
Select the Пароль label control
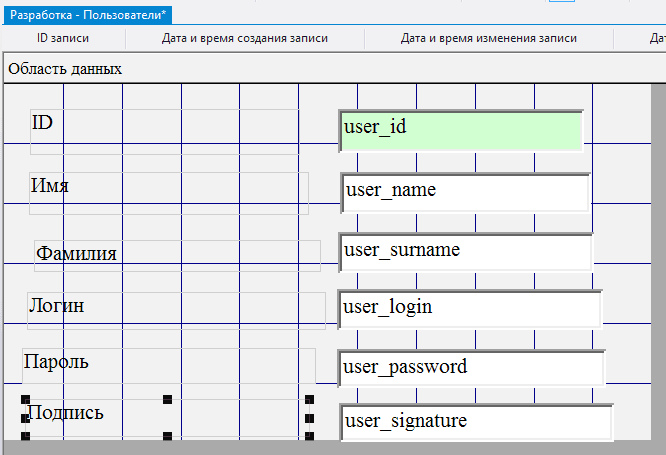(56, 361)
